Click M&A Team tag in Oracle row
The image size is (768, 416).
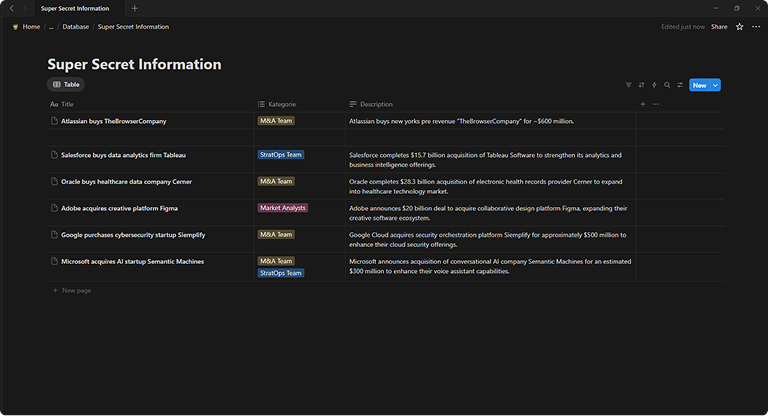pos(276,181)
